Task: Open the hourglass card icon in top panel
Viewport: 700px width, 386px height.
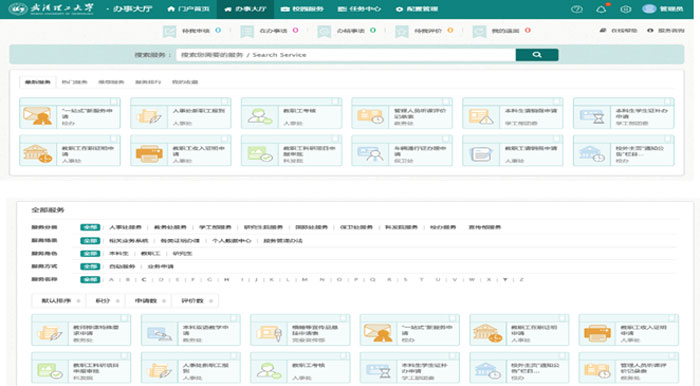Action: [592, 117]
